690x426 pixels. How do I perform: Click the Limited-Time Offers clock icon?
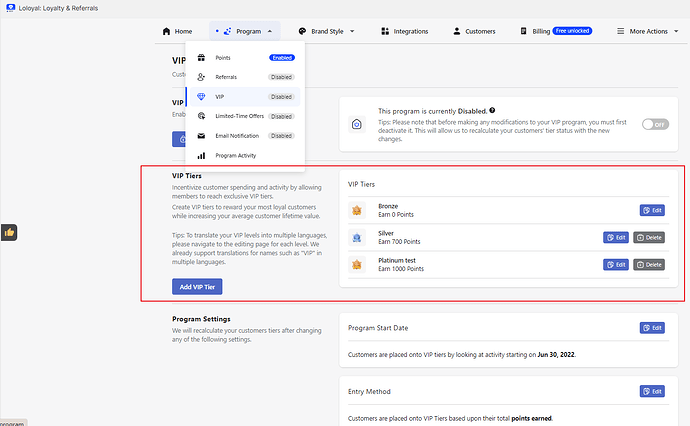201,116
